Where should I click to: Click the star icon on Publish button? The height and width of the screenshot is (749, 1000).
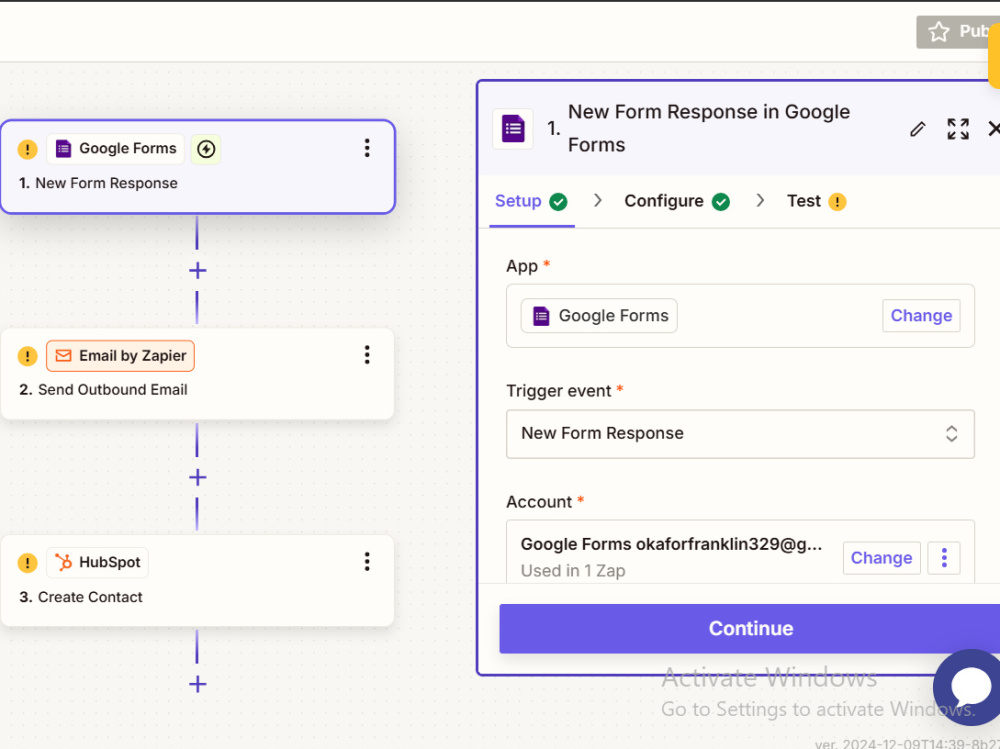tap(939, 32)
